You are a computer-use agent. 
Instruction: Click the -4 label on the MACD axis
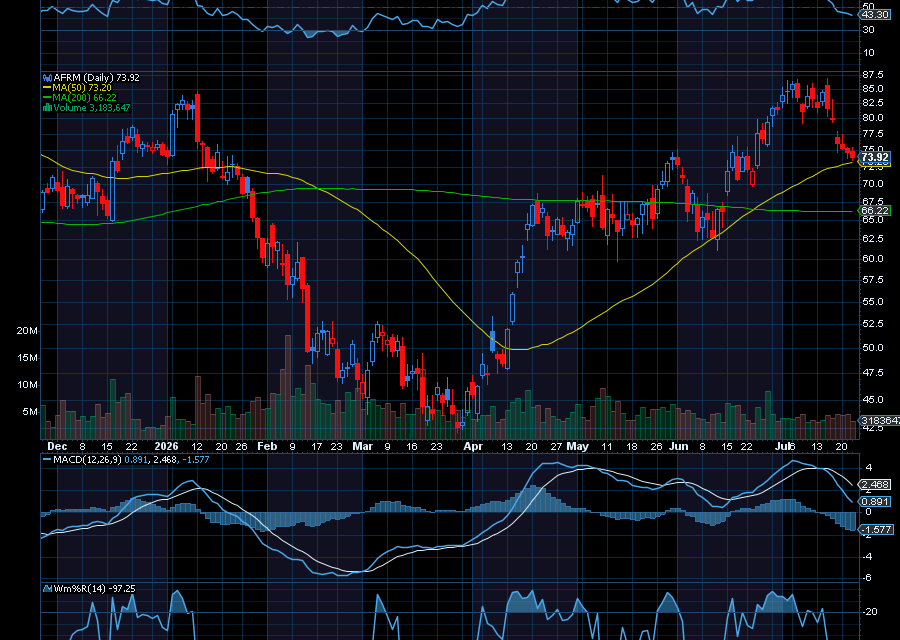click(x=867, y=556)
